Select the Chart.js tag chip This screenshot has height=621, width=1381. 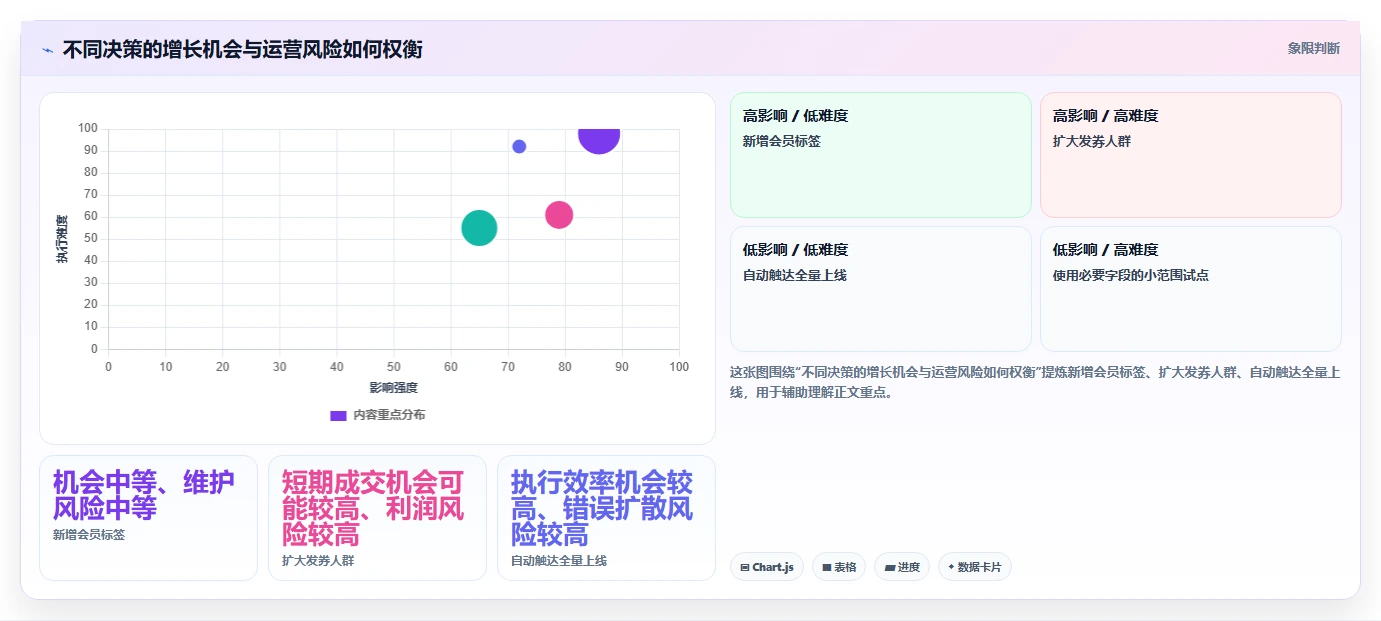click(x=767, y=567)
